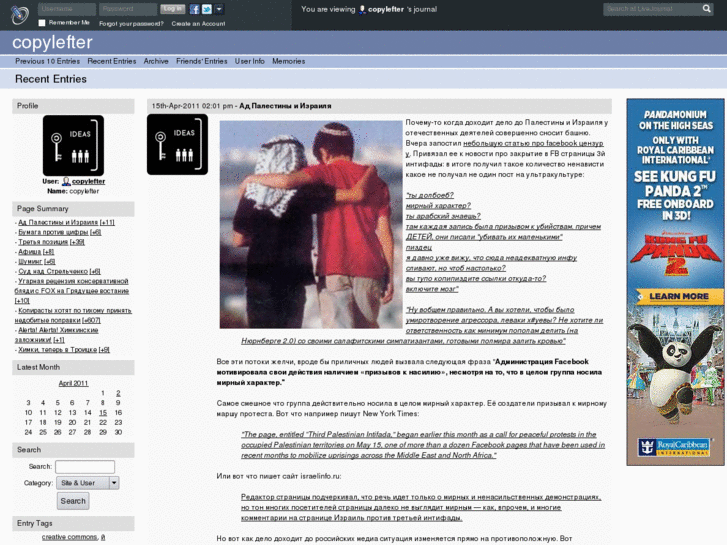Open summary link Суд над Стрельченко
This screenshot has height=545, width=727.
click(53, 271)
